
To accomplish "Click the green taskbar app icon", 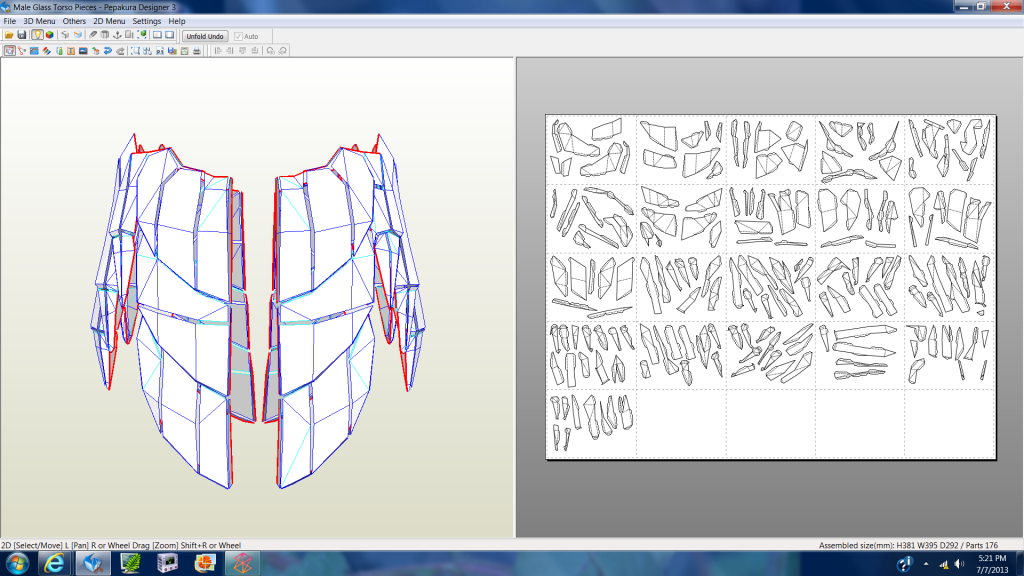I will pos(131,564).
